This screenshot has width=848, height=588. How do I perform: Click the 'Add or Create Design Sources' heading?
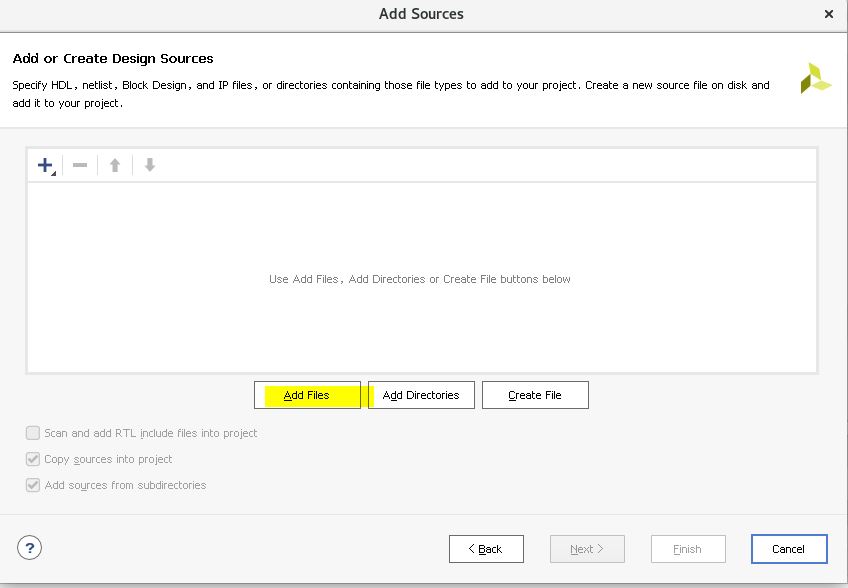point(113,58)
